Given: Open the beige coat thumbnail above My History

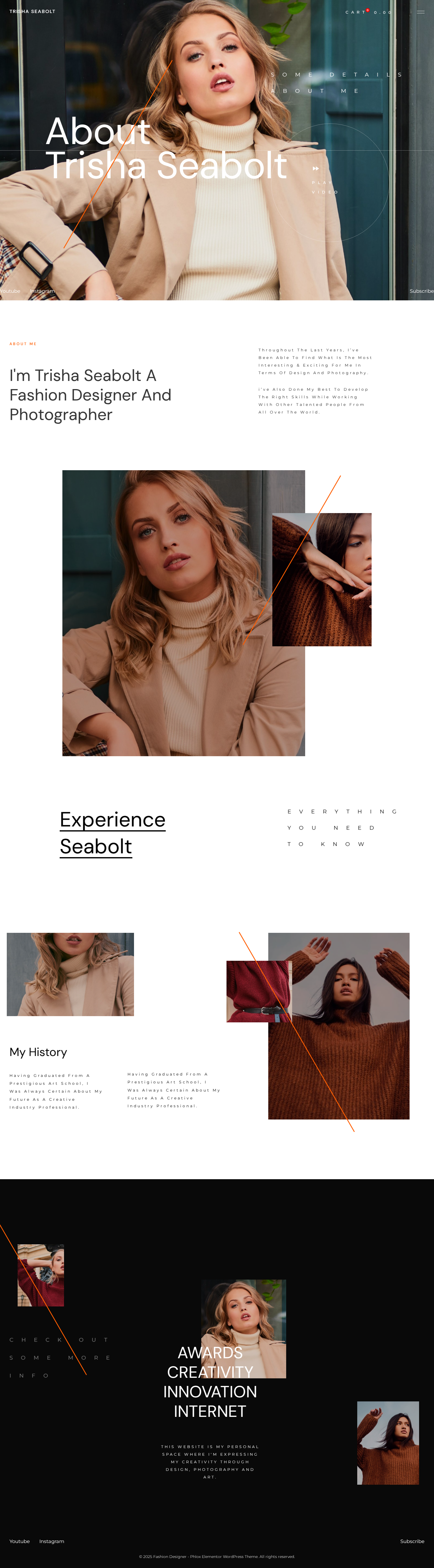Looking at the screenshot, I should 70,974.
